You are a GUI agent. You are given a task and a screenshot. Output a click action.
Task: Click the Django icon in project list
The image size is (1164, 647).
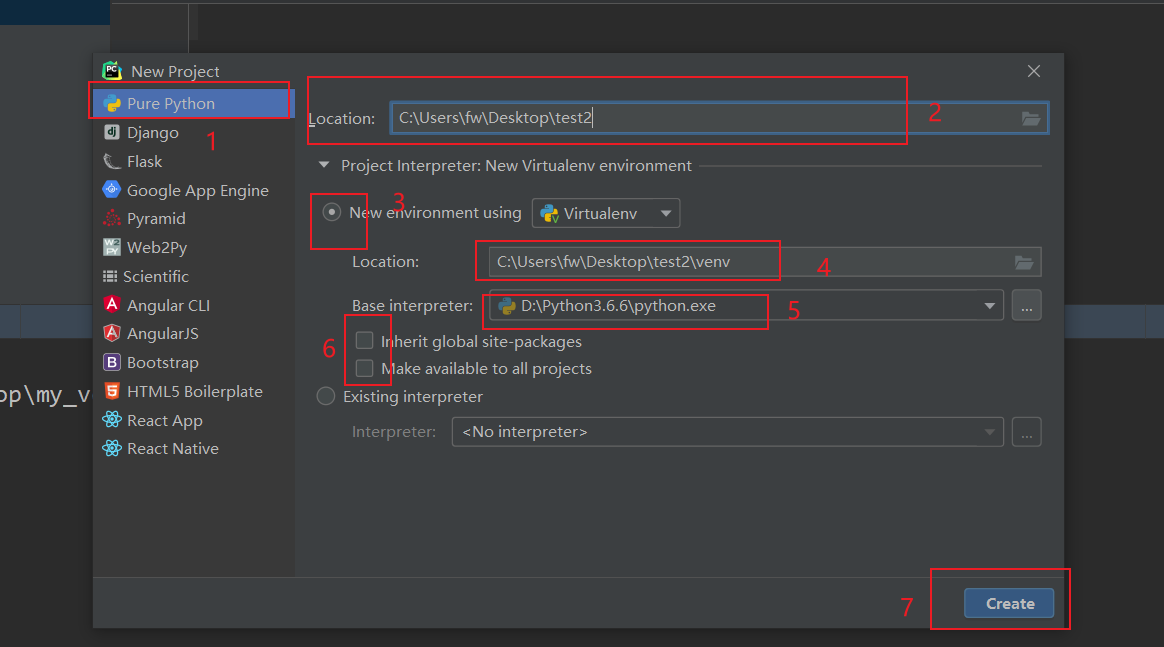point(111,132)
